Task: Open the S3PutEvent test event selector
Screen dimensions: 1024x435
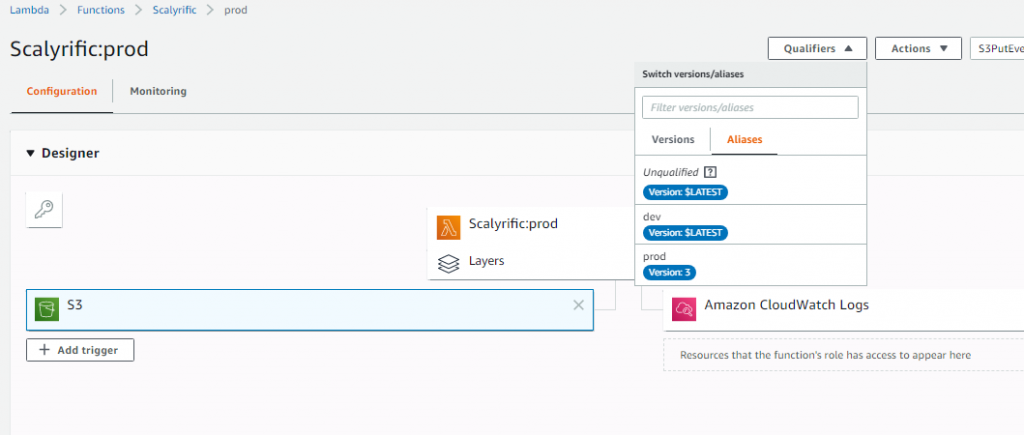Action: coord(996,48)
